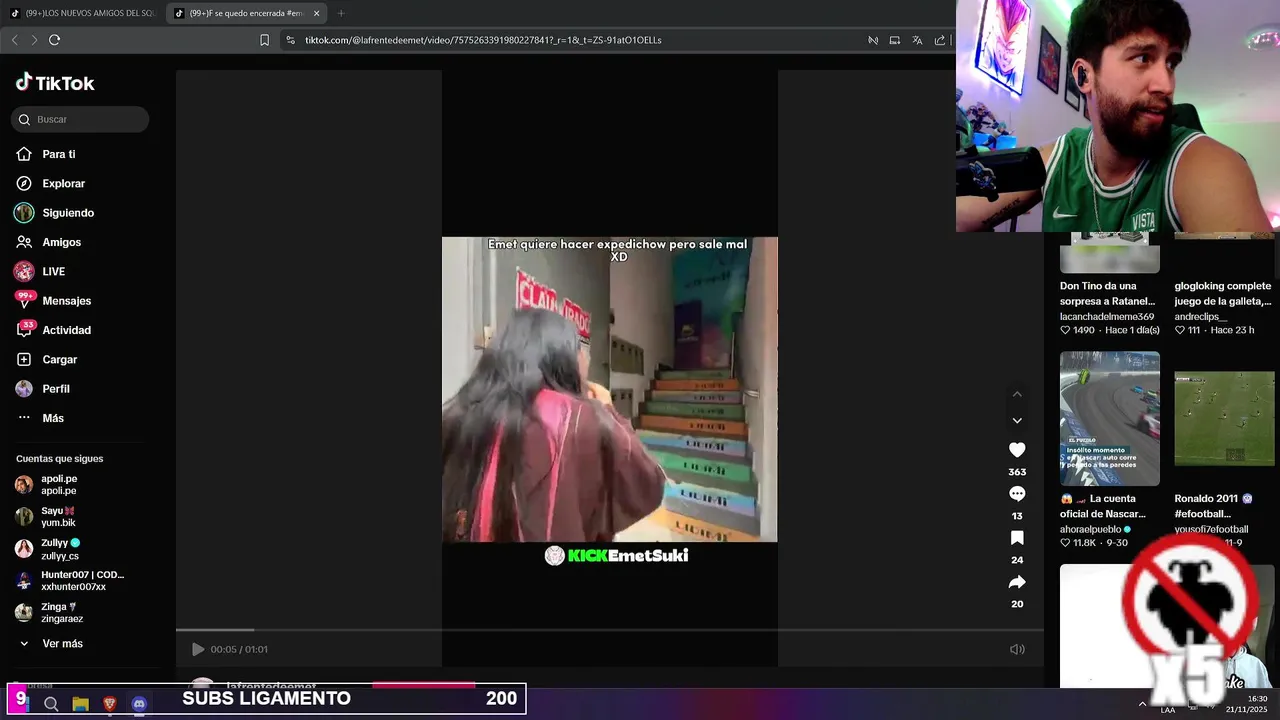Open Don Tino da una sorpresa video

click(1107, 293)
